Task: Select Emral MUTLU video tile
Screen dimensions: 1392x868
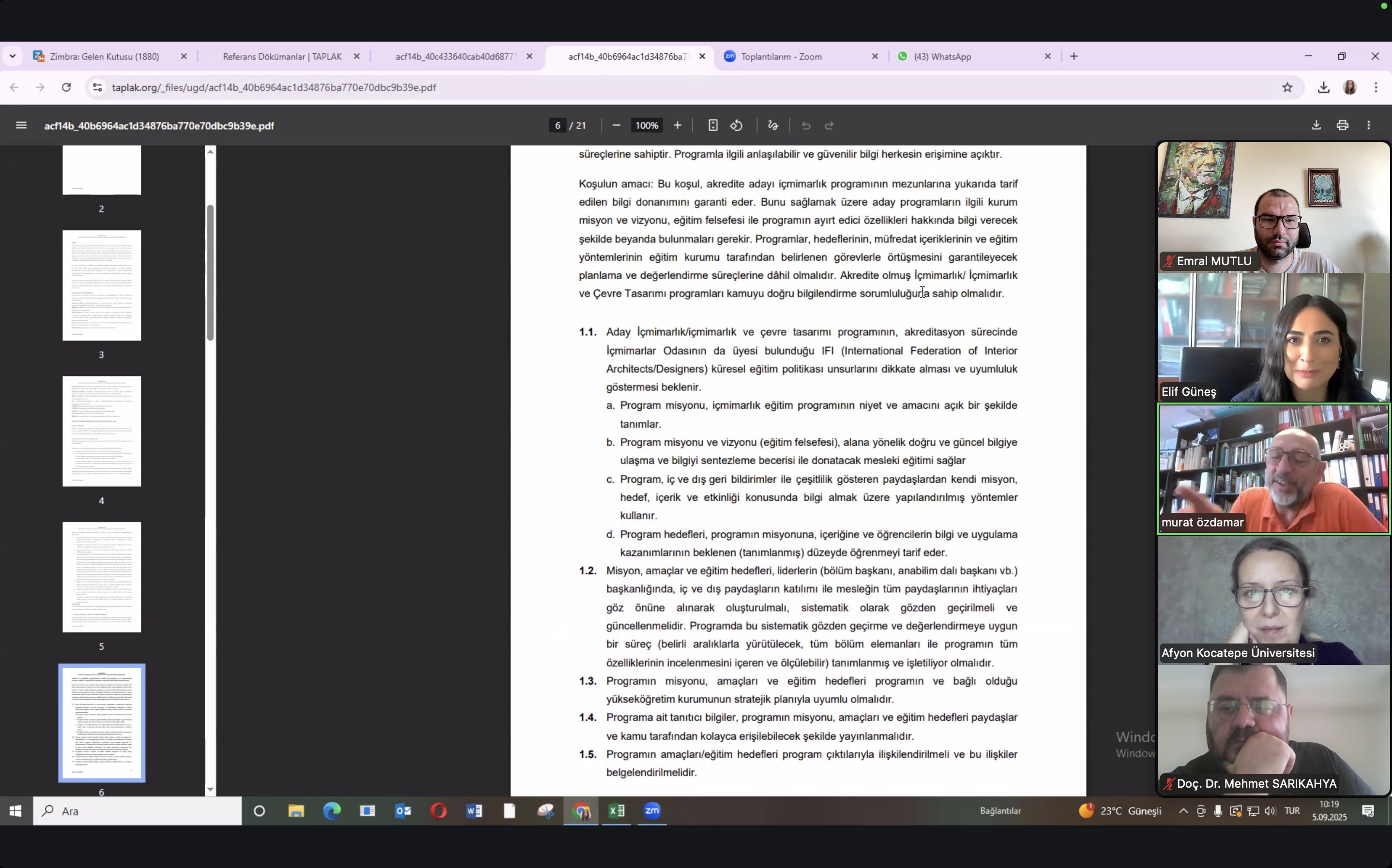Action: (1273, 207)
